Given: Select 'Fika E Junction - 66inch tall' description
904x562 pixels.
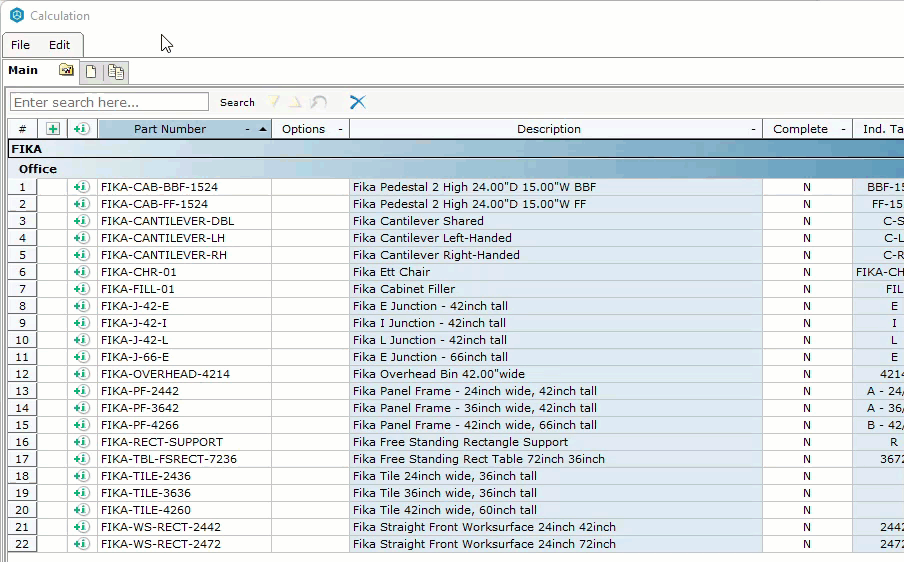Looking at the screenshot, I should (x=556, y=357).
